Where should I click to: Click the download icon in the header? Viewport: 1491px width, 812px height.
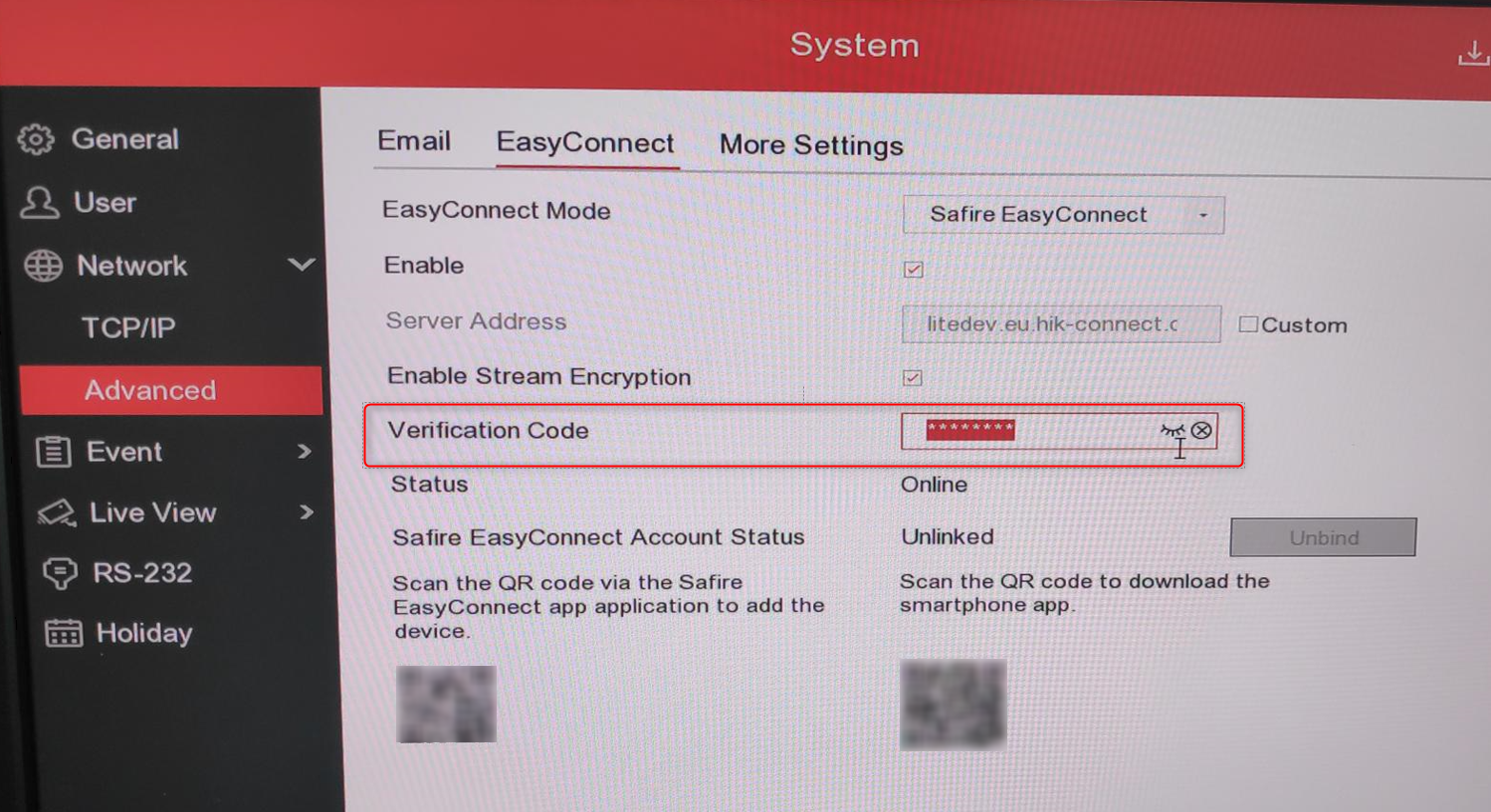coord(1472,54)
